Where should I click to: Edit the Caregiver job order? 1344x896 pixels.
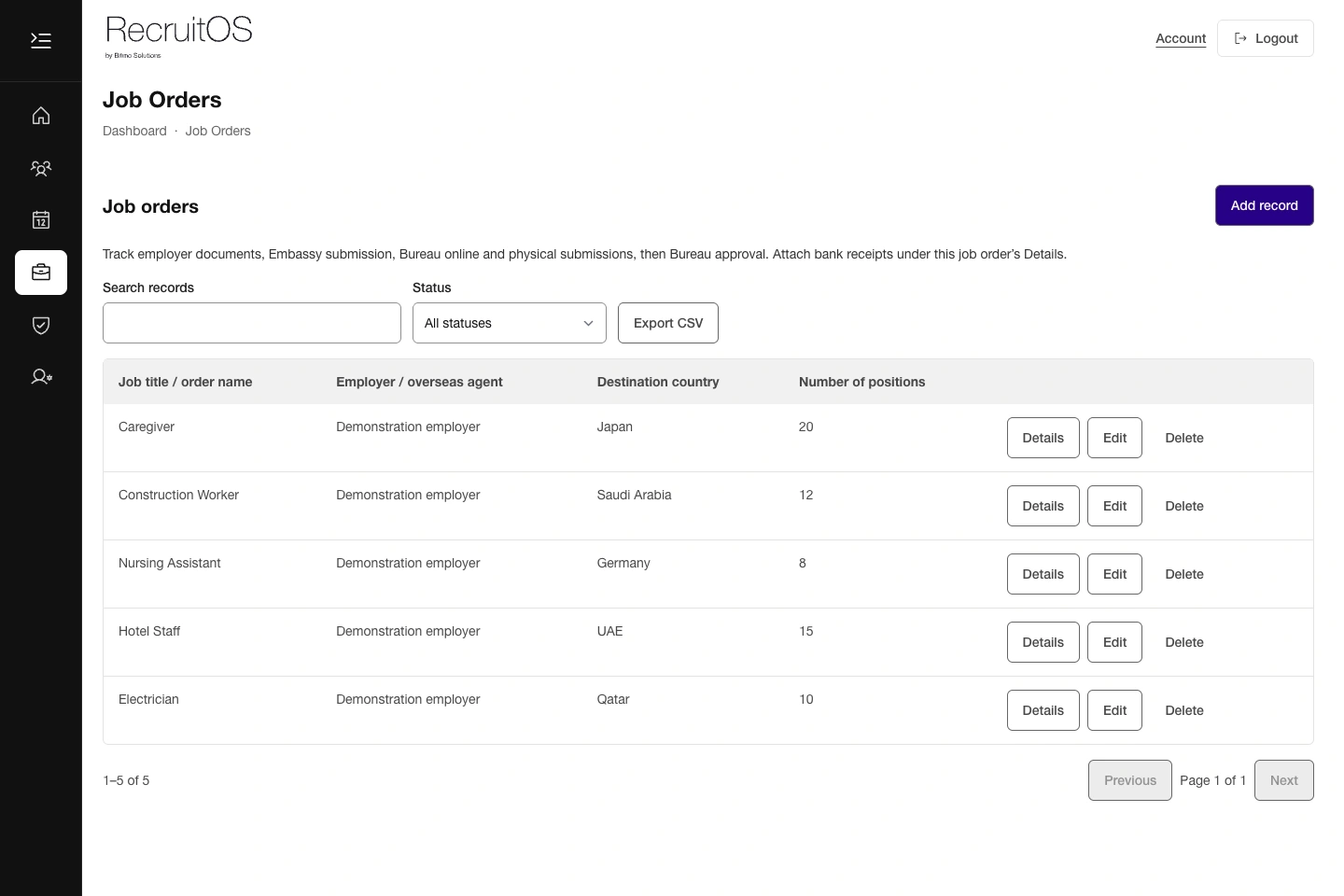click(x=1114, y=438)
